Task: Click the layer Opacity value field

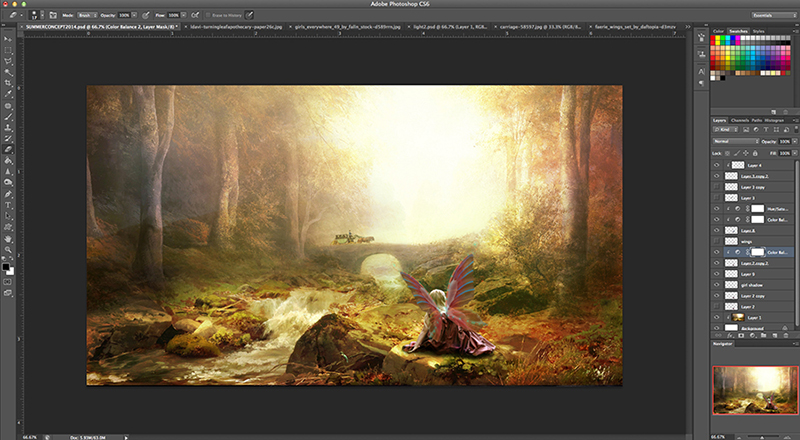Action: coord(786,142)
